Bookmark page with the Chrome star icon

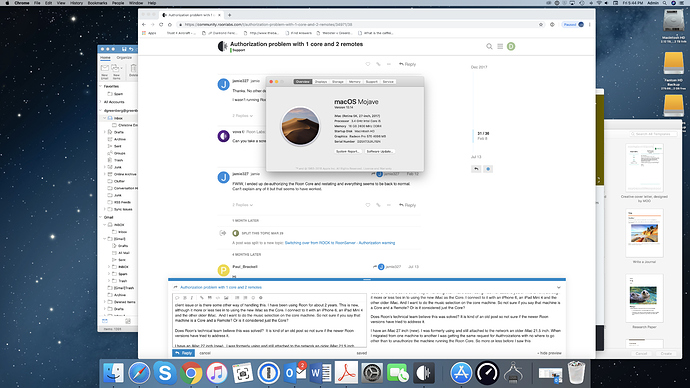pyautogui.click(x=541, y=25)
